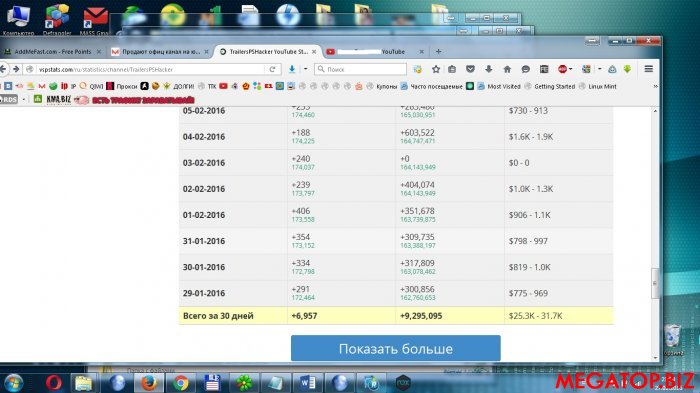Image resolution: width=700 pixels, height=393 pixels.
Task: Open the downloads arrow in the toolbar
Action: [x=489, y=69]
